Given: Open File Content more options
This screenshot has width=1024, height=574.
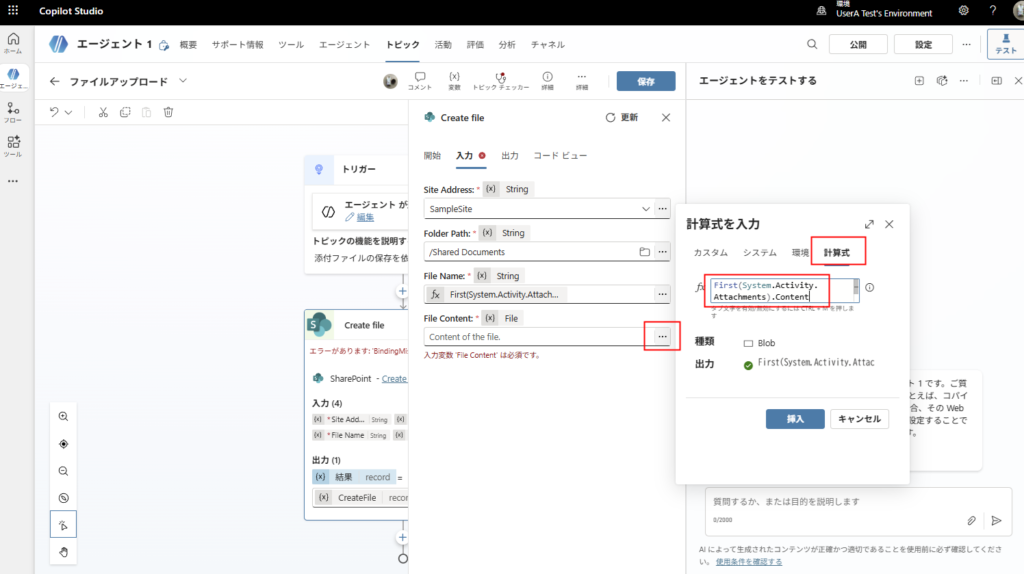Looking at the screenshot, I should coord(662,337).
